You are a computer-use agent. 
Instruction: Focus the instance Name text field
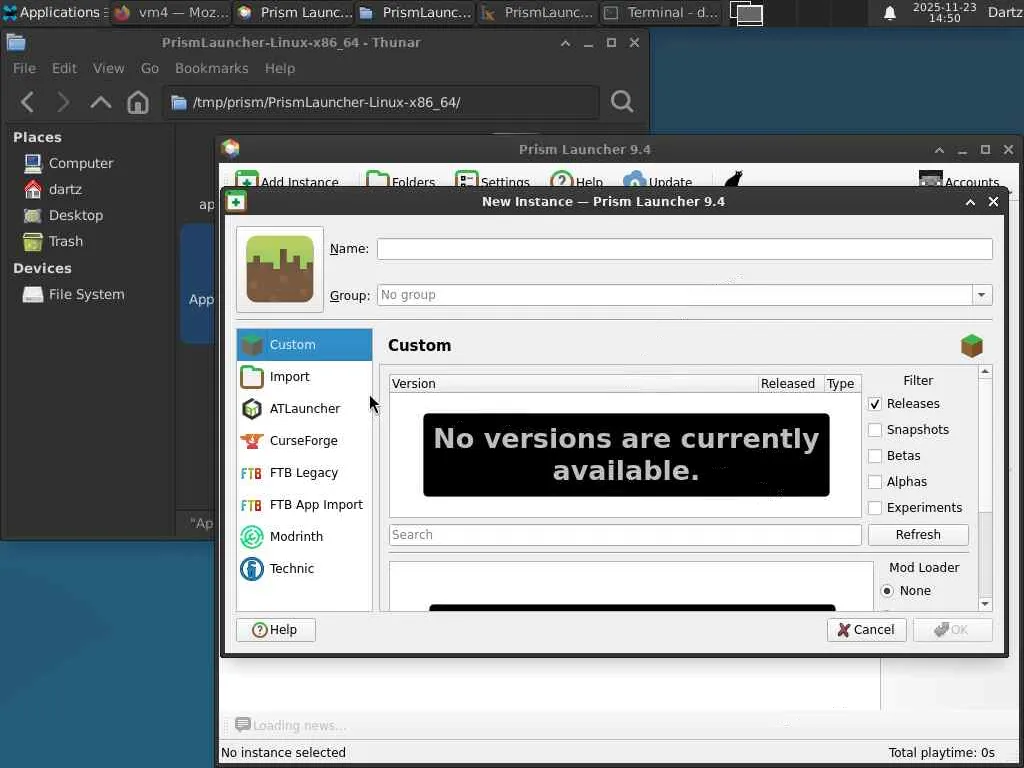coord(684,249)
